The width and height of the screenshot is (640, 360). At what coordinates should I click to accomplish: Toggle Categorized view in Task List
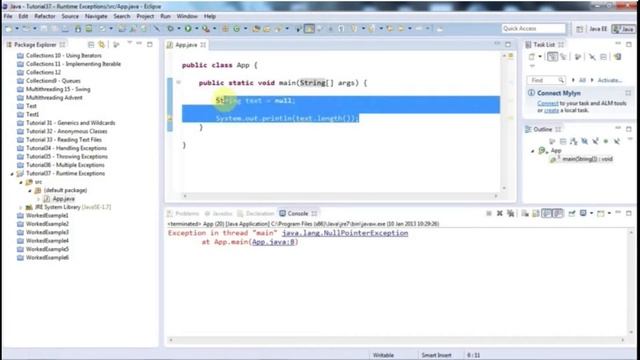[x=552, y=57]
